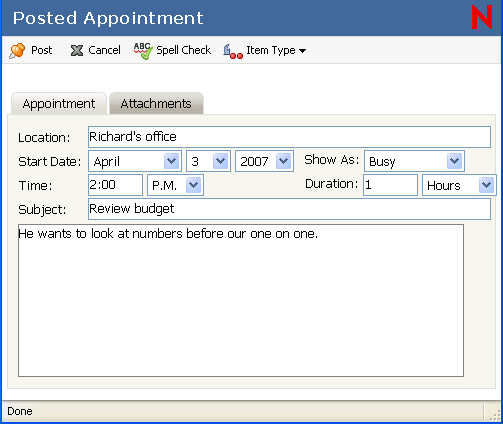Run Spell Check via its label
Screen dimensions: 503x424
[184, 50]
